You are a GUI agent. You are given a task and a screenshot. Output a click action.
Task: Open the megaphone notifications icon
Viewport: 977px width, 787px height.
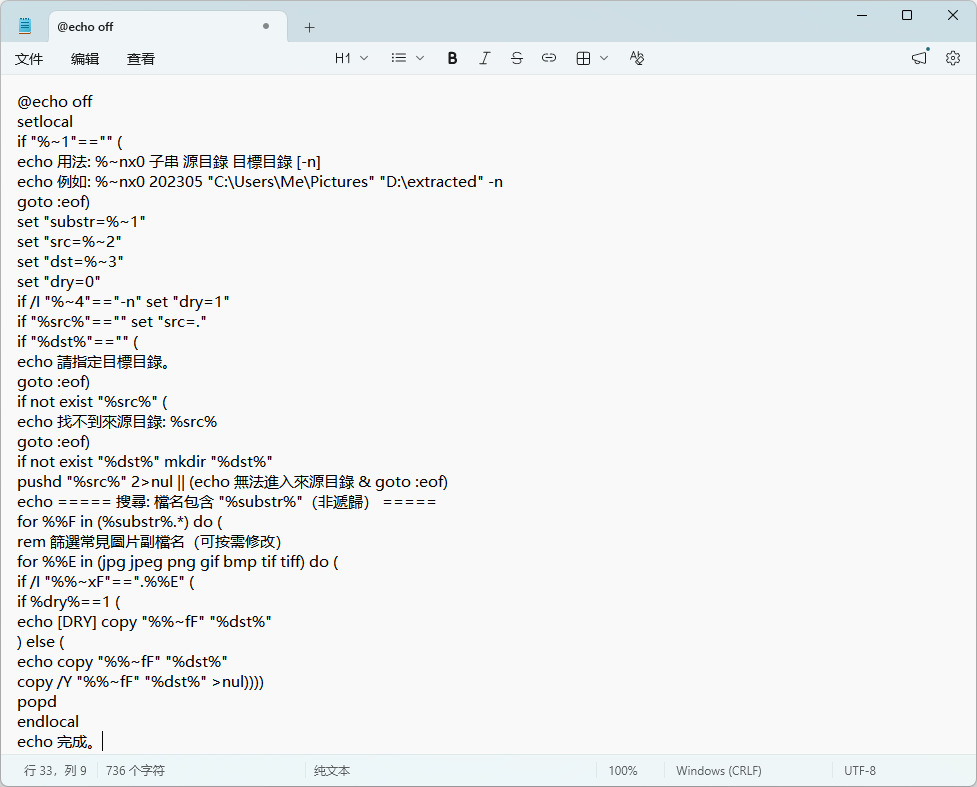click(920, 59)
